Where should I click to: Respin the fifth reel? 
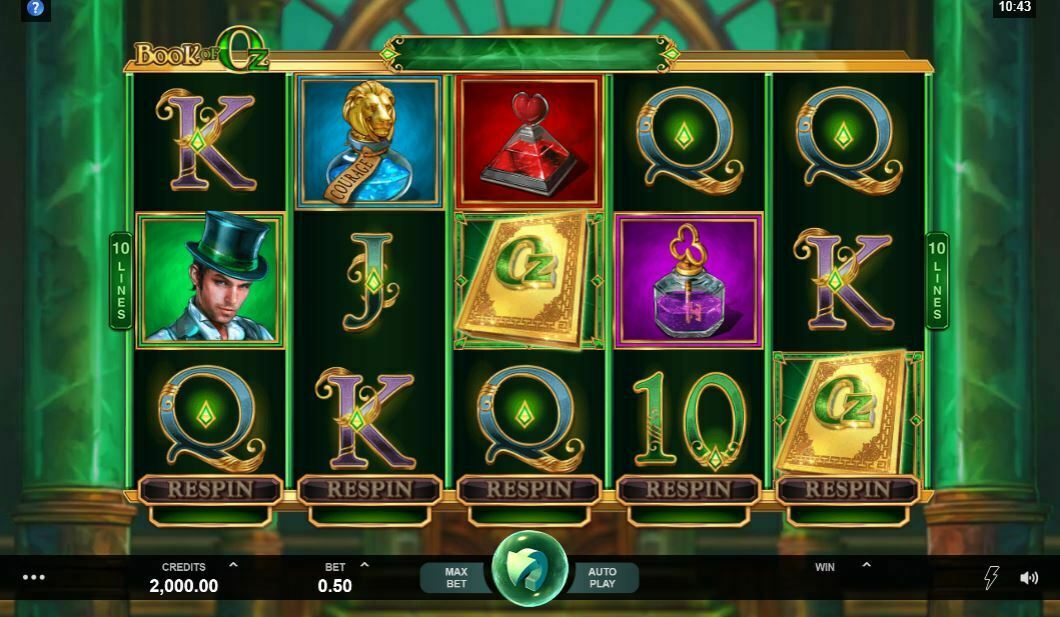tap(848, 489)
